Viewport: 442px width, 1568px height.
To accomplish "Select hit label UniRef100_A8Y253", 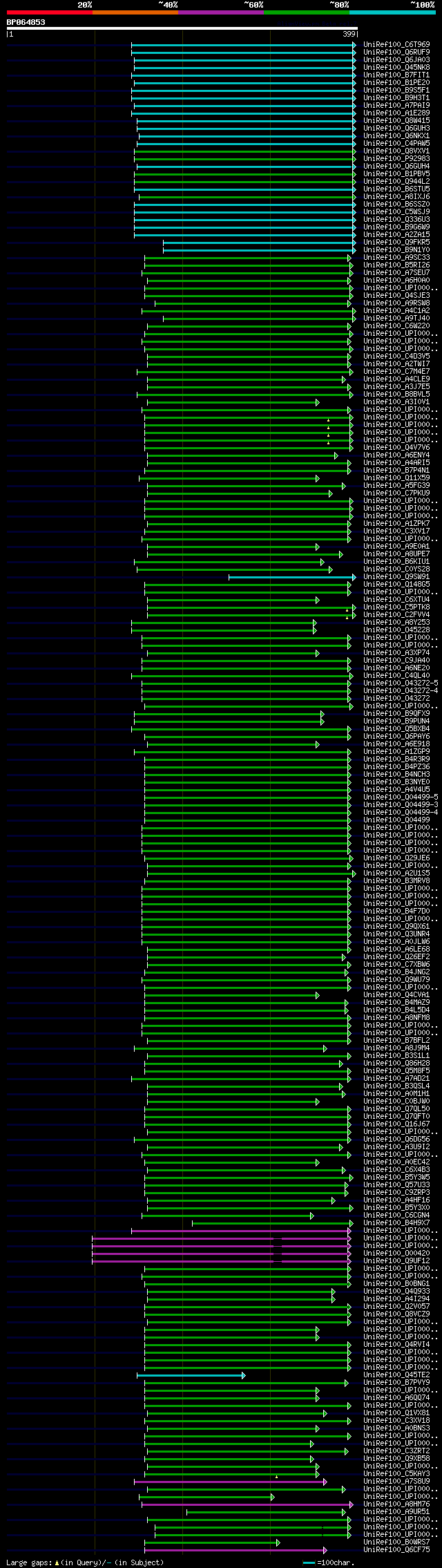I will click(396, 623).
